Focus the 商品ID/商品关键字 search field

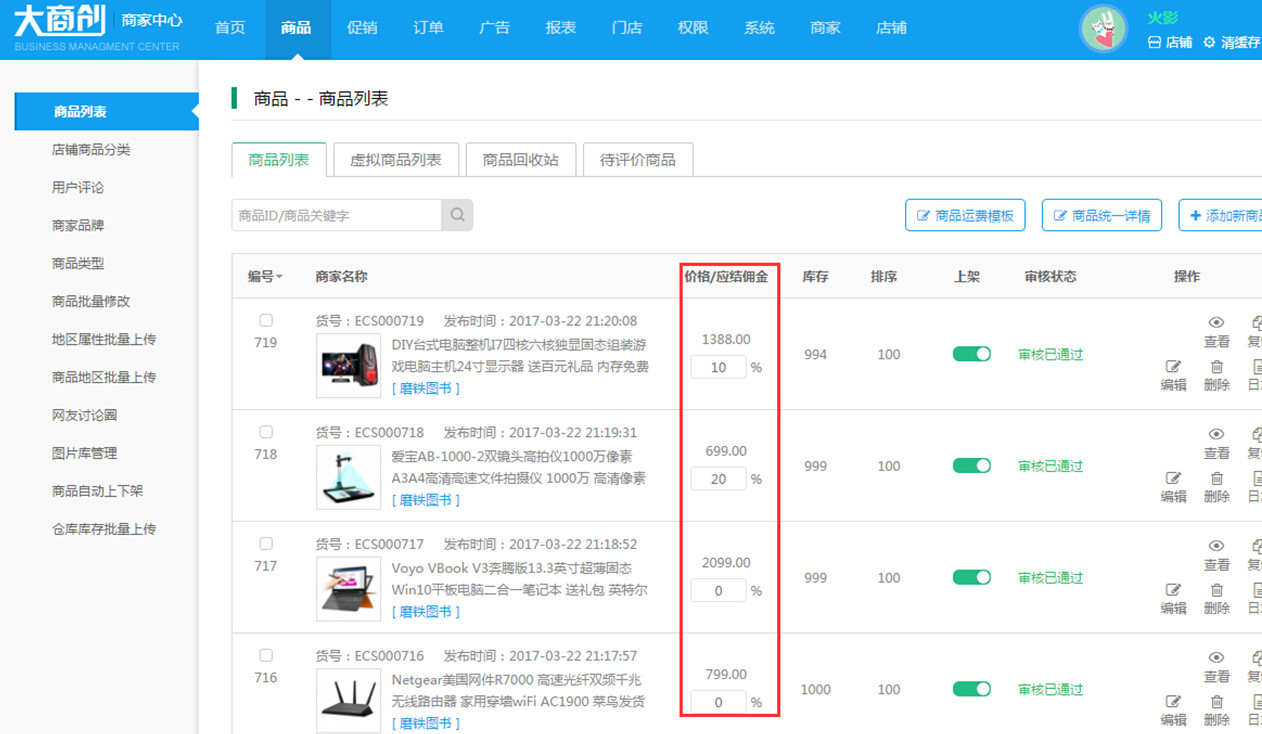click(337, 215)
